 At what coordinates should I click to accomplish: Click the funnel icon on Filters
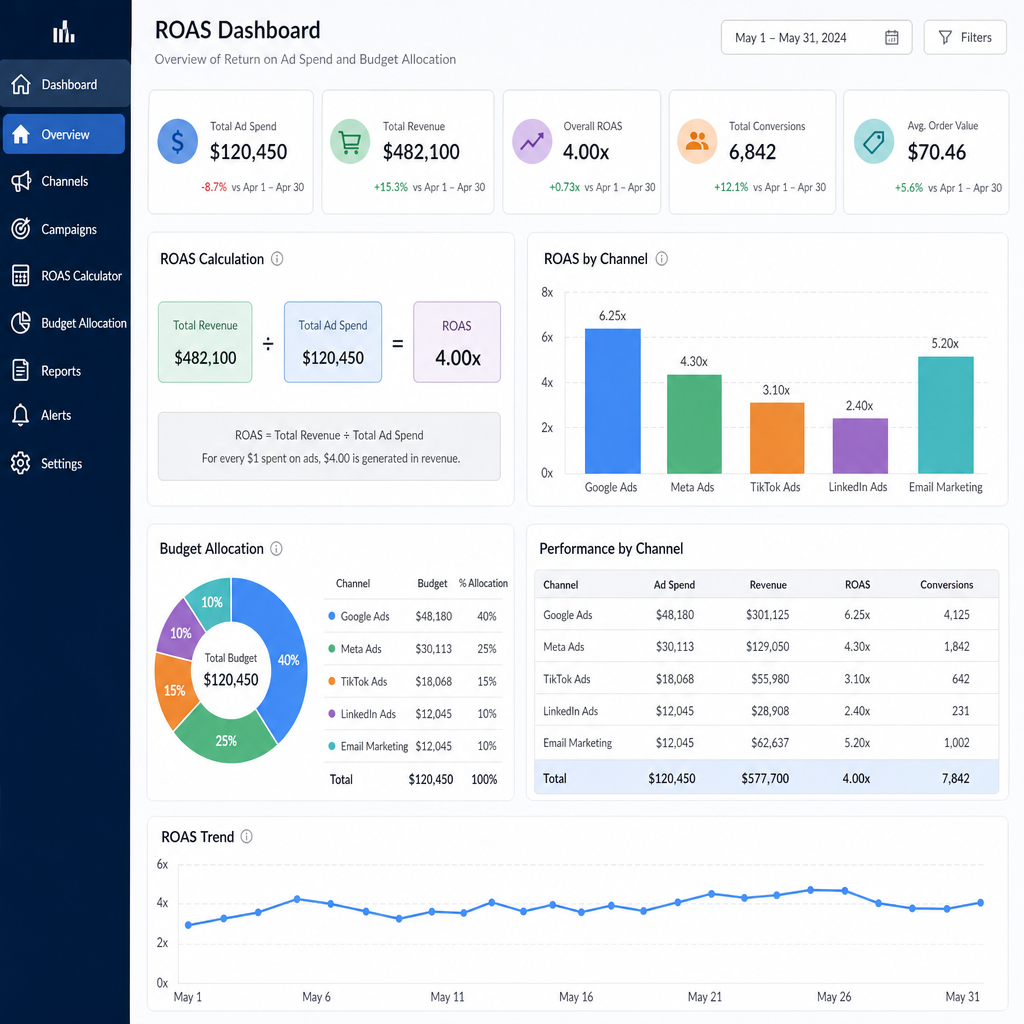click(945, 38)
